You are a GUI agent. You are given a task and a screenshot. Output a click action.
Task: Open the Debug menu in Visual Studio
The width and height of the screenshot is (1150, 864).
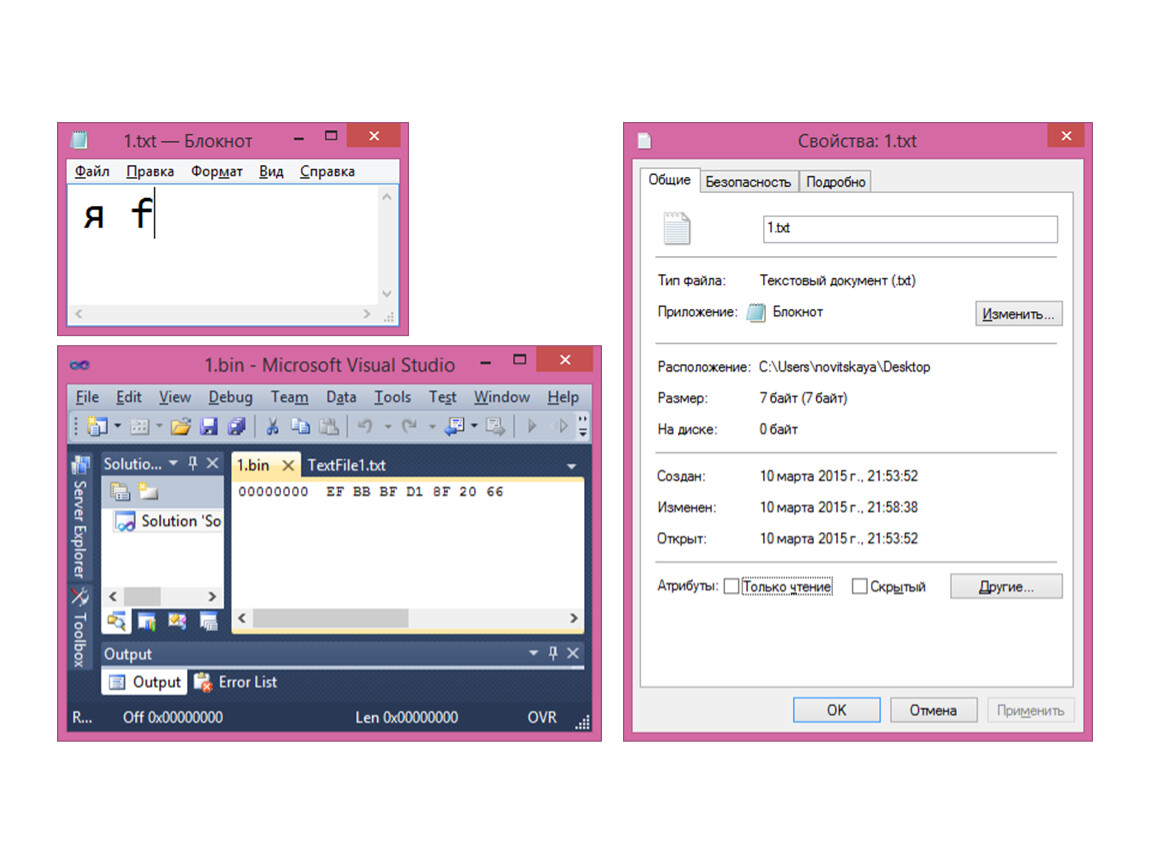pos(230,397)
